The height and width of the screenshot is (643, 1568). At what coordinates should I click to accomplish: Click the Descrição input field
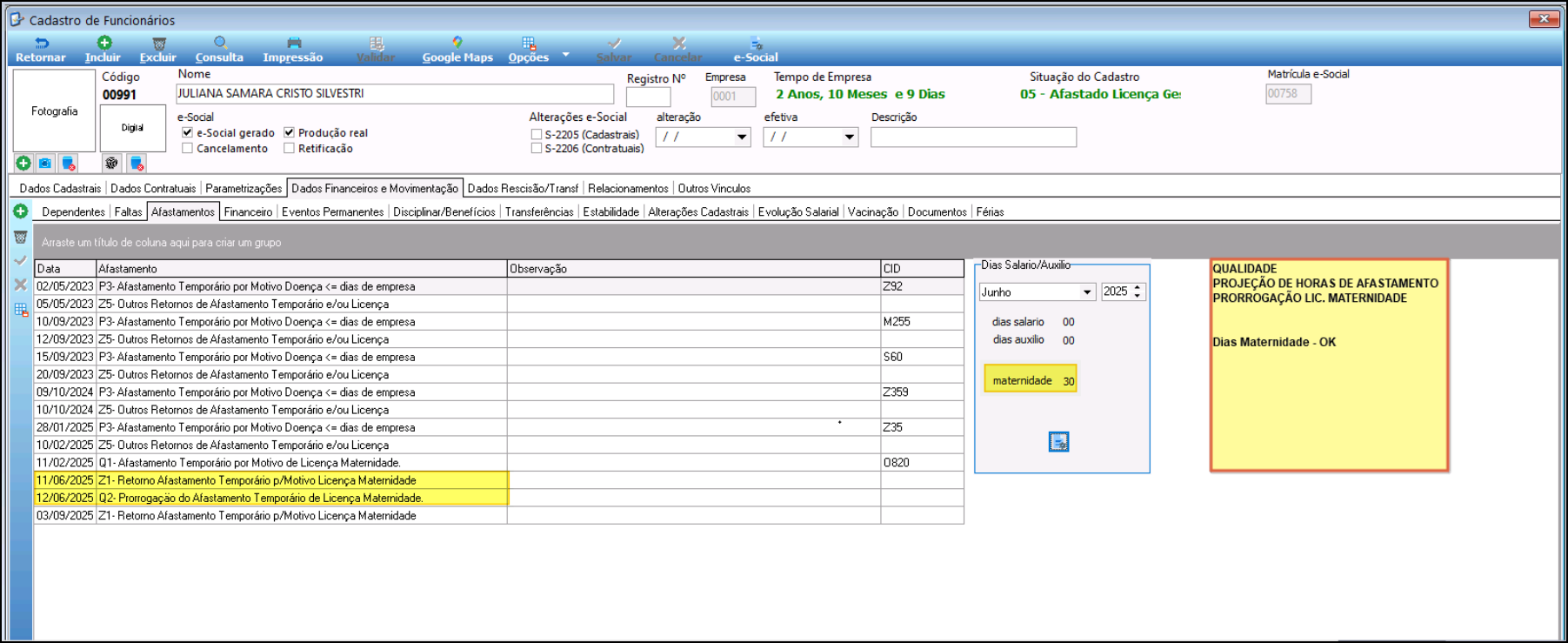973,137
